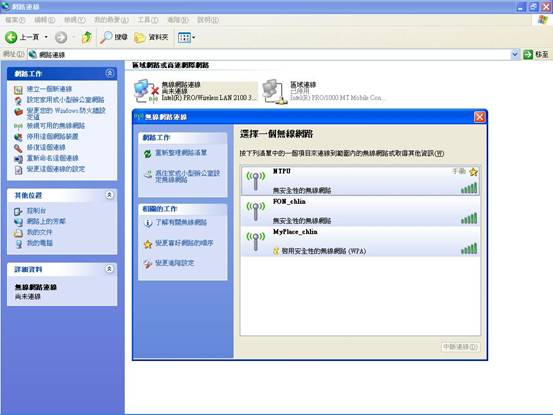Open the Tools menu in the menu bar
This screenshot has height=415, width=553.
coord(148,20)
